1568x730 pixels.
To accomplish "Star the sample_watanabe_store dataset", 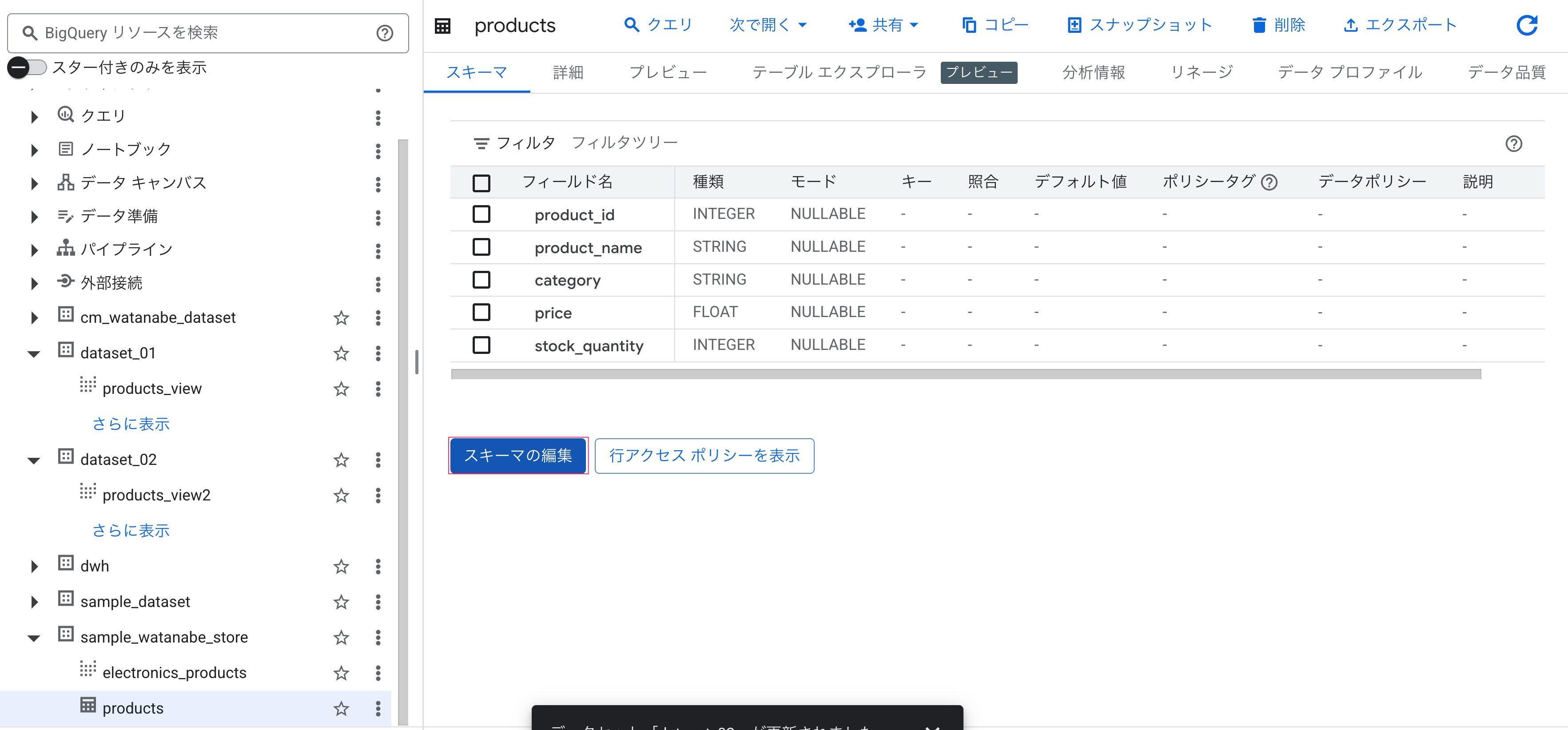I will pyautogui.click(x=341, y=637).
